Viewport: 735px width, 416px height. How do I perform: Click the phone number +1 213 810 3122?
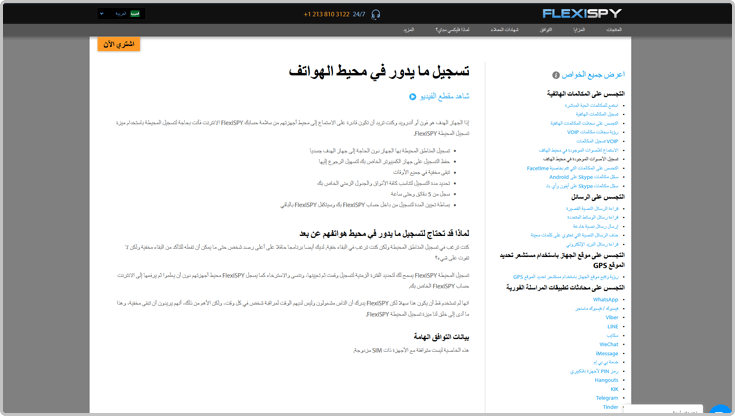tap(326, 14)
